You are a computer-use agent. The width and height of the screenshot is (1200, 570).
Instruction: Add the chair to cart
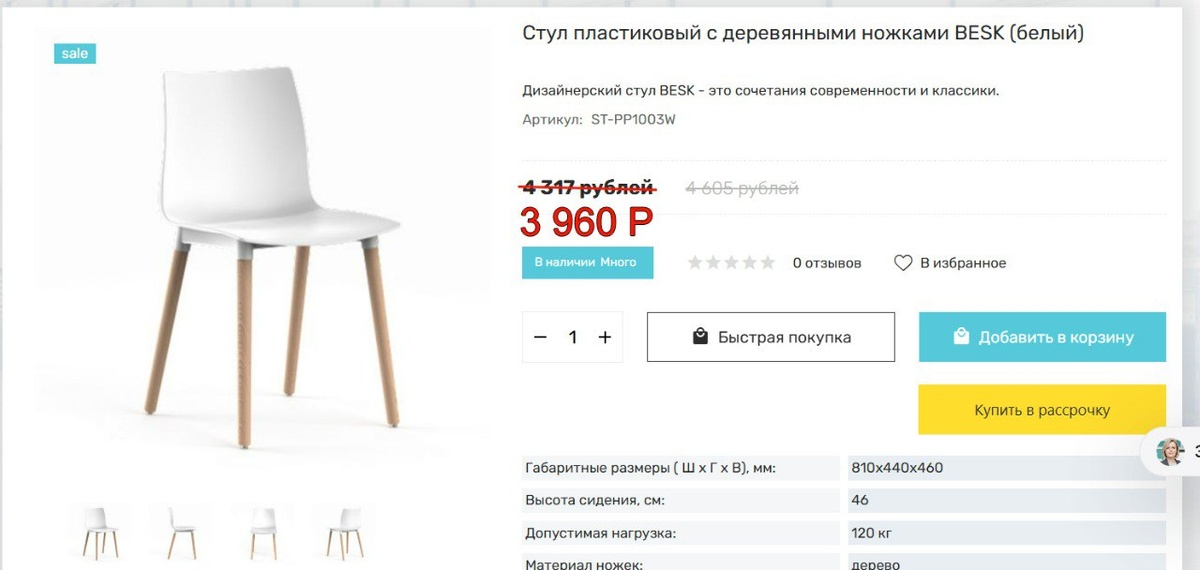1042,337
